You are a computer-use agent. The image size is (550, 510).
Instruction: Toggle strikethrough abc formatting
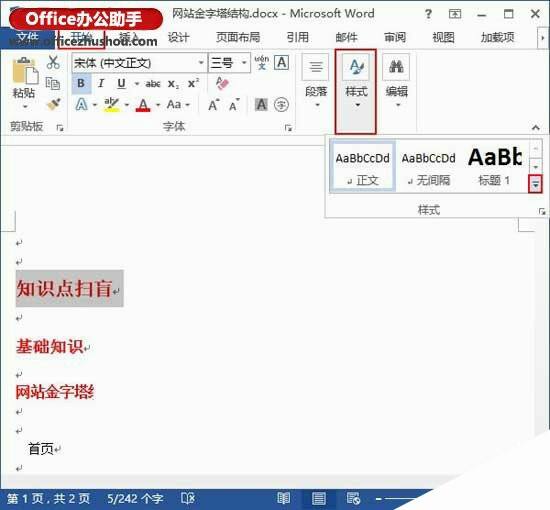pos(153,84)
